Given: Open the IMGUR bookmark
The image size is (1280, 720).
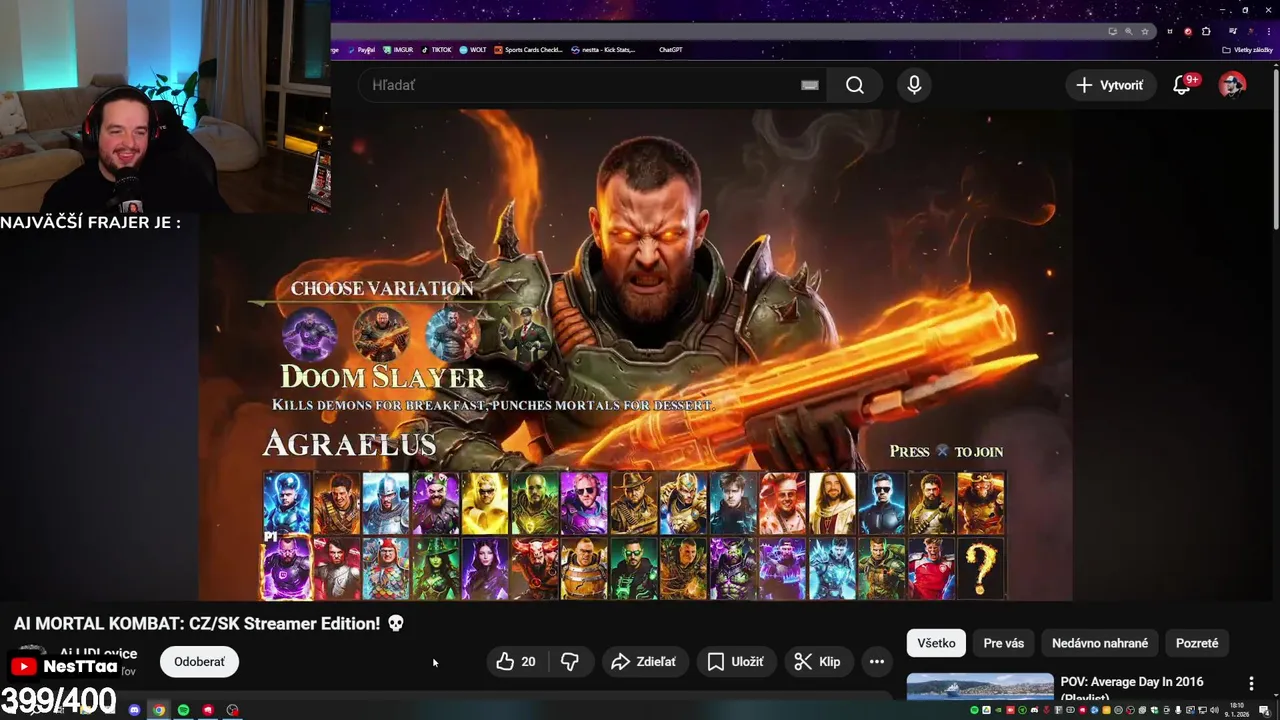Looking at the screenshot, I should 399,49.
